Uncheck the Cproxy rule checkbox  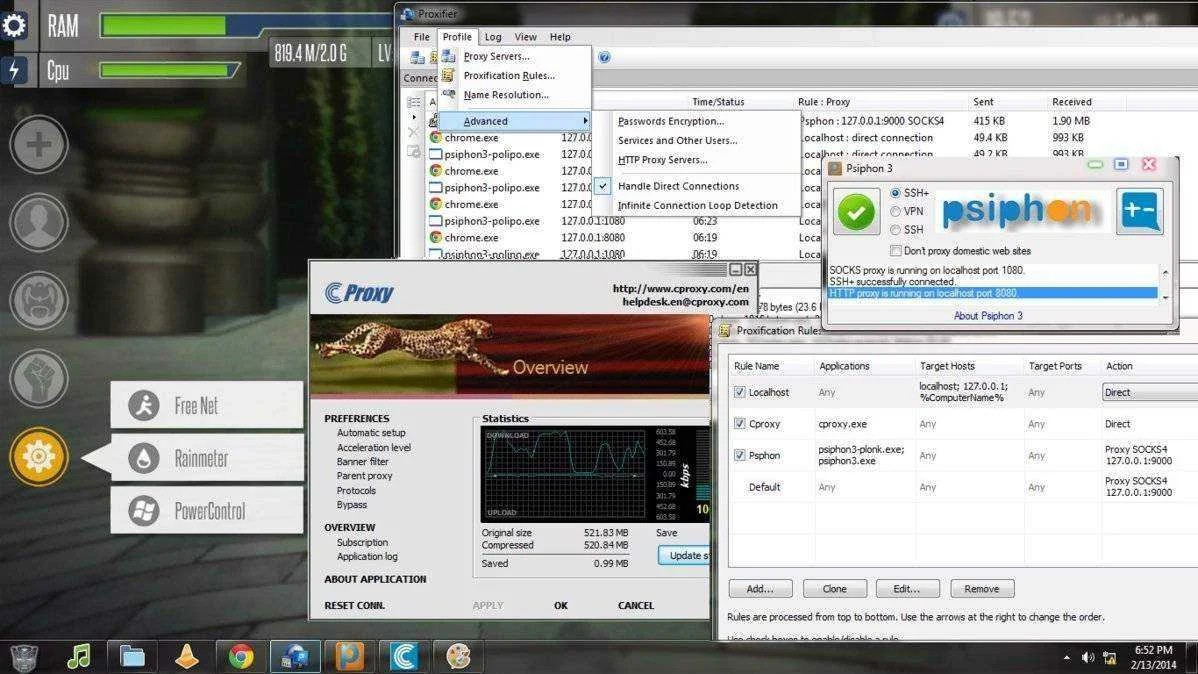[740, 423]
